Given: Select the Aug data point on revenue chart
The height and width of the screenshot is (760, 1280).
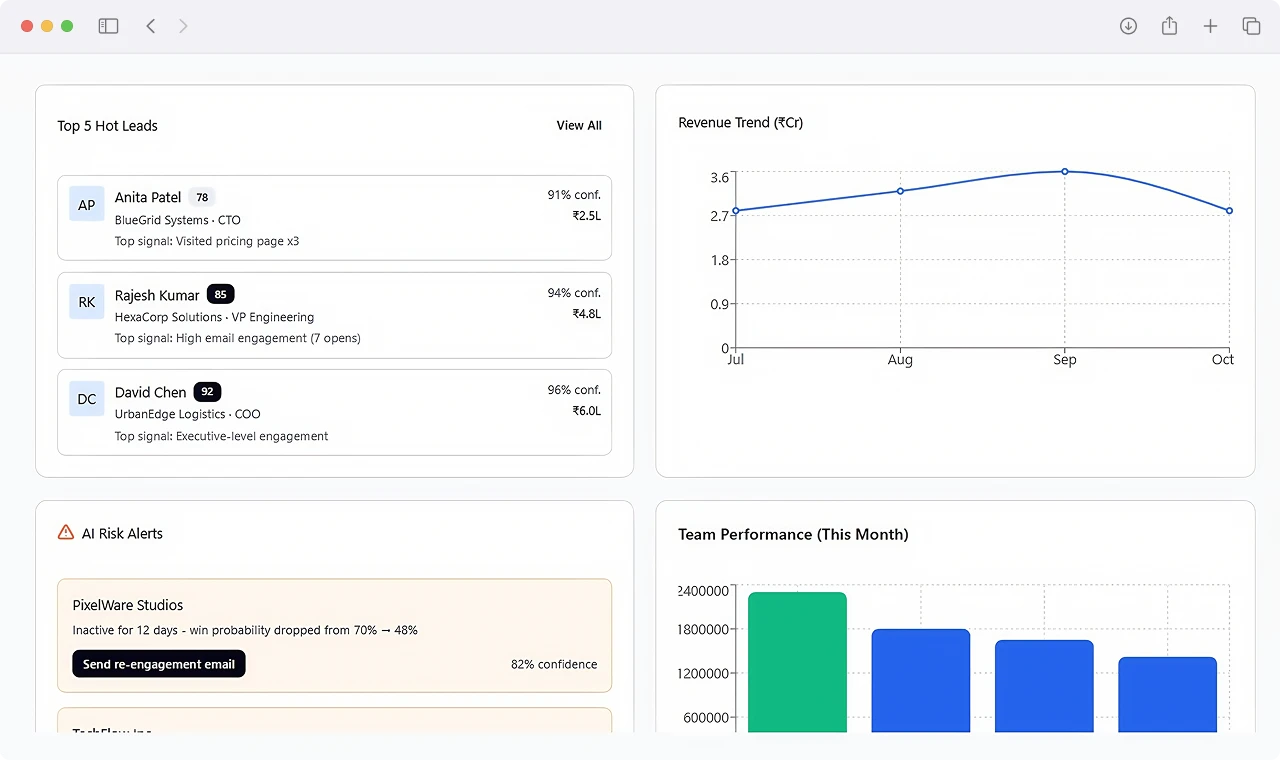Looking at the screenshot, I should (900, 191).
